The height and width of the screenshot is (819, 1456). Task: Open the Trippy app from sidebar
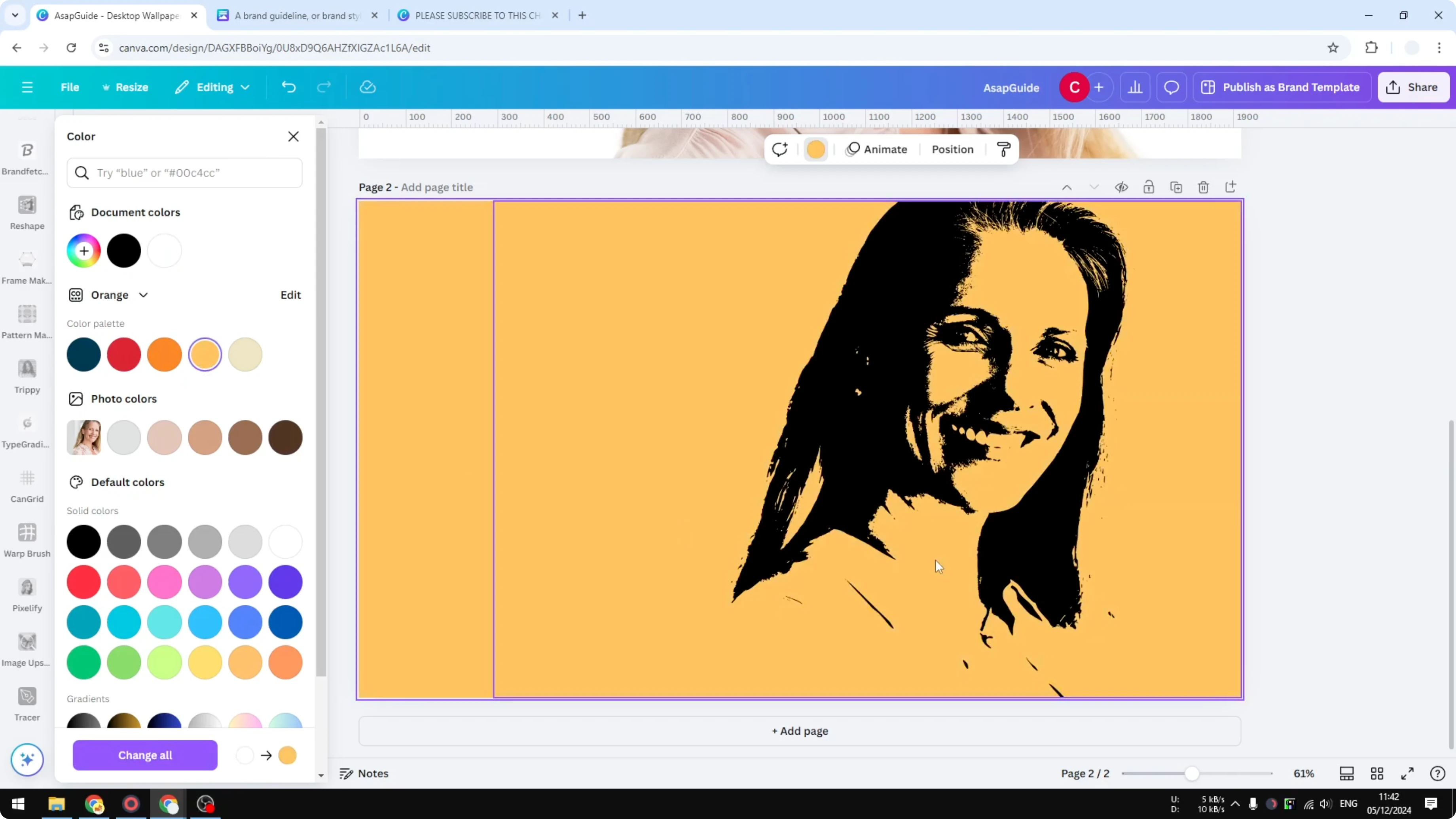coord(27,376)
